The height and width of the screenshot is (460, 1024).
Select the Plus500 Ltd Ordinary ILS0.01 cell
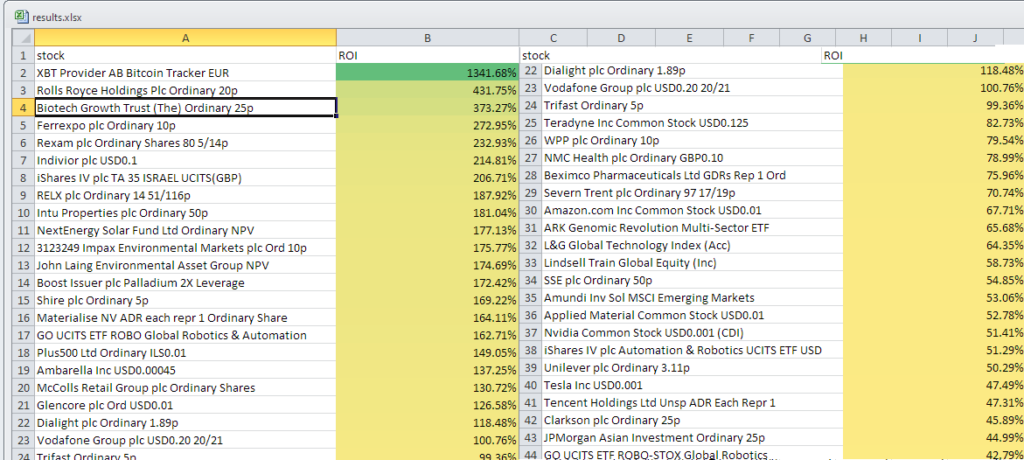[x=185, y=353]
